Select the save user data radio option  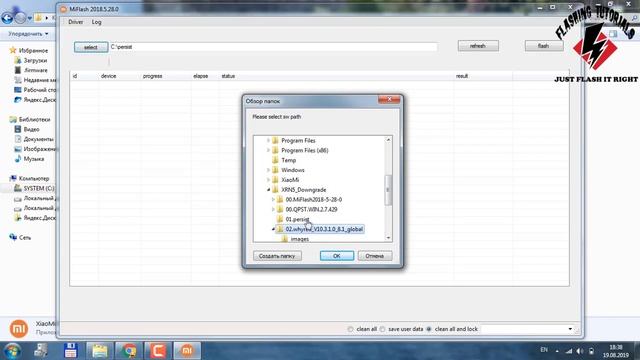(382, 329)
